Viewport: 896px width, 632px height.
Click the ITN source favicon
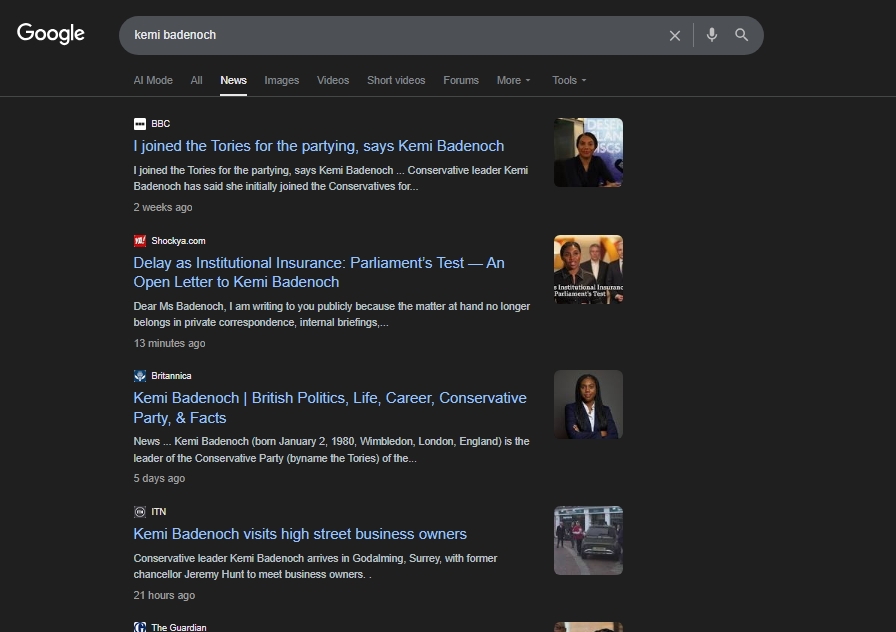(x=140, y=512)
